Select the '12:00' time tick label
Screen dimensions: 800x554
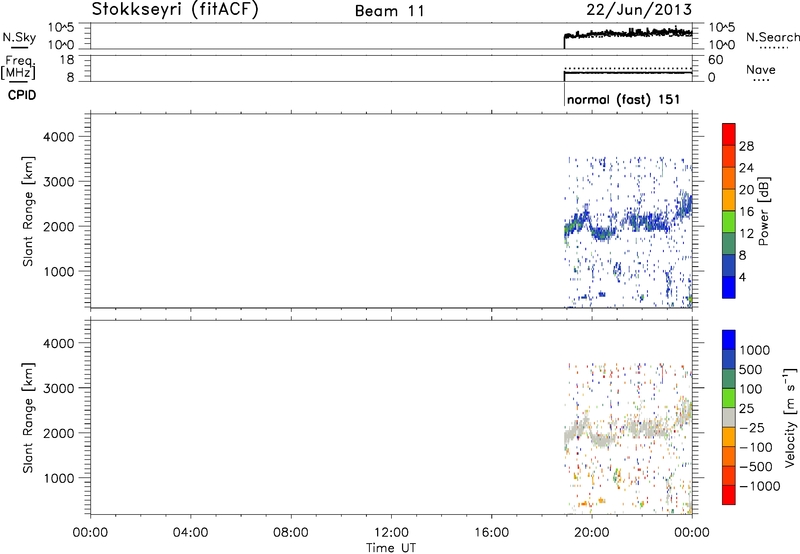pos(391,533)
